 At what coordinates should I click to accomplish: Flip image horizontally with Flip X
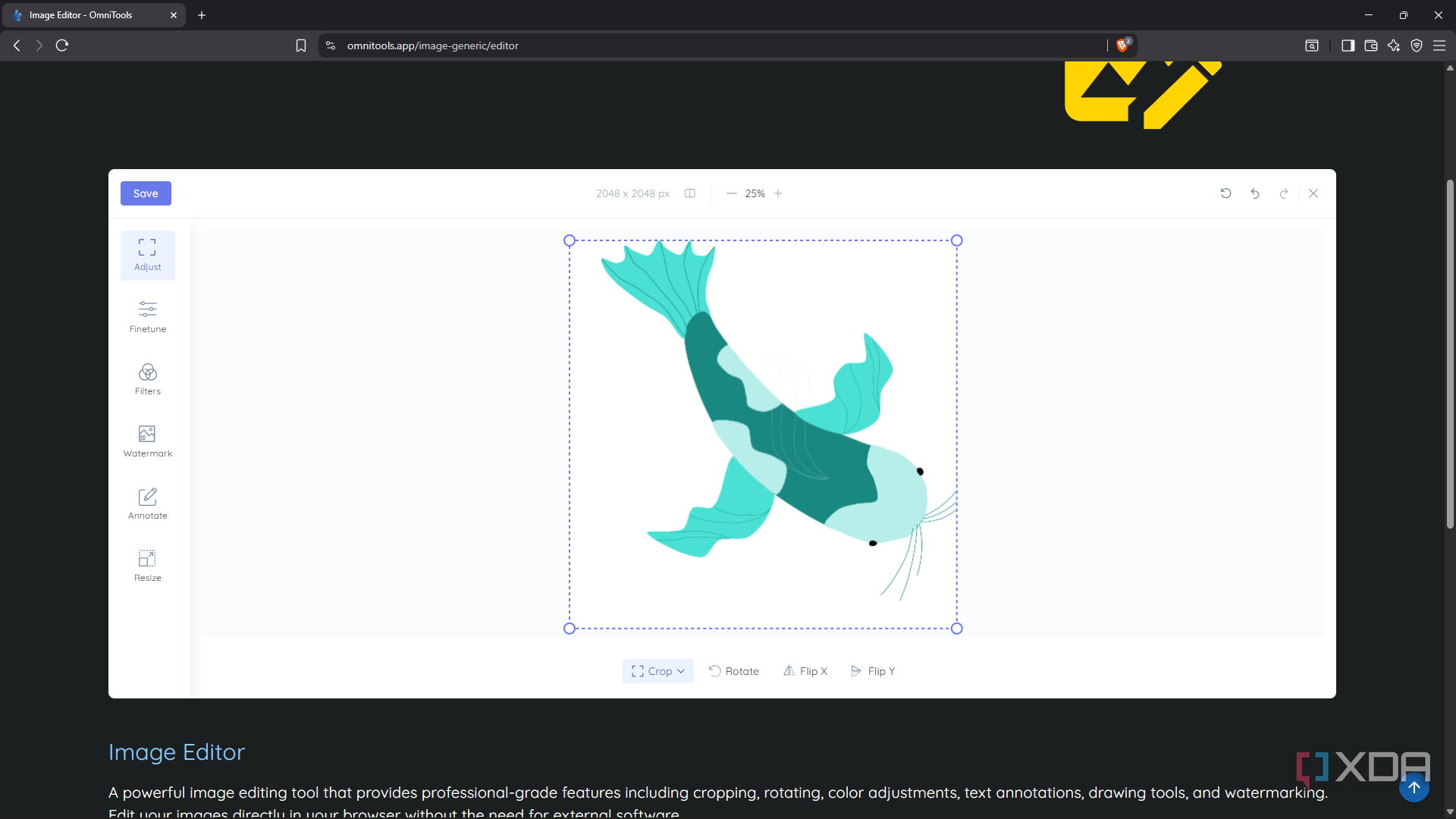[805, 671]
